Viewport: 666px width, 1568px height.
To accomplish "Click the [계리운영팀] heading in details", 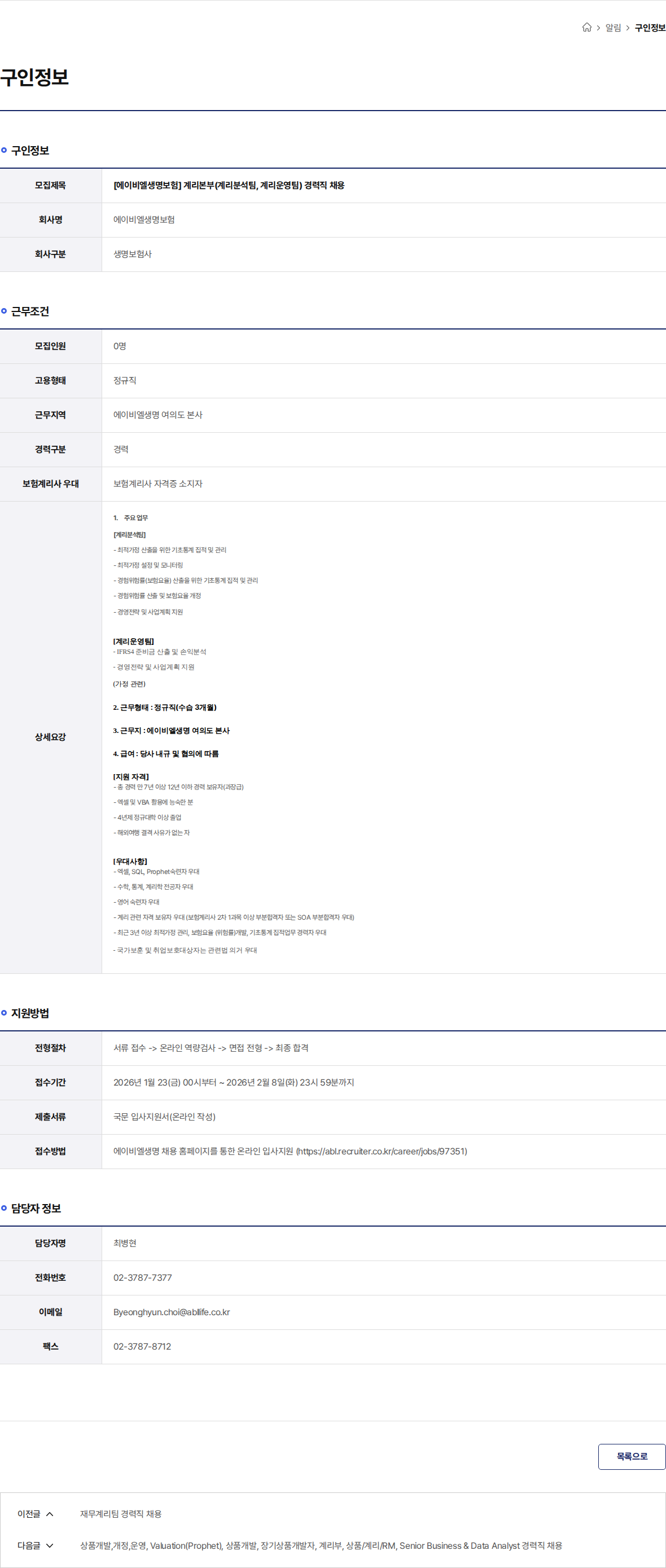I will point(133,642).
